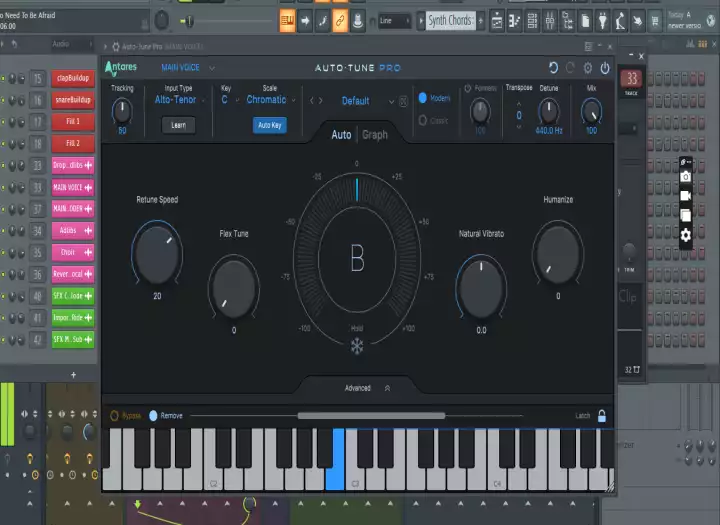
Task: Open Auto-Tune settings gear
Action: click(x=588, y=68)
